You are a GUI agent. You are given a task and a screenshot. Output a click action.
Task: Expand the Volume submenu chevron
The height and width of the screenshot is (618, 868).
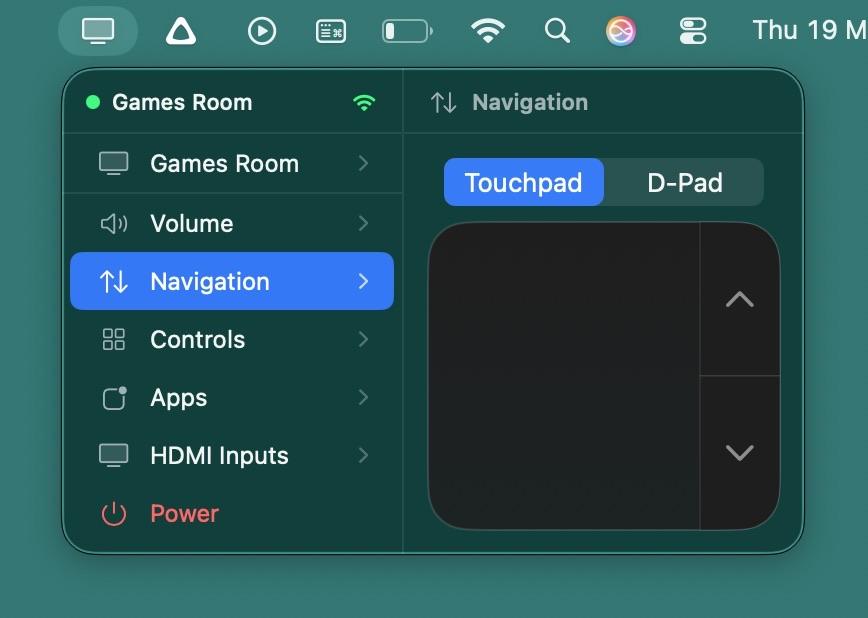point(363,223)
